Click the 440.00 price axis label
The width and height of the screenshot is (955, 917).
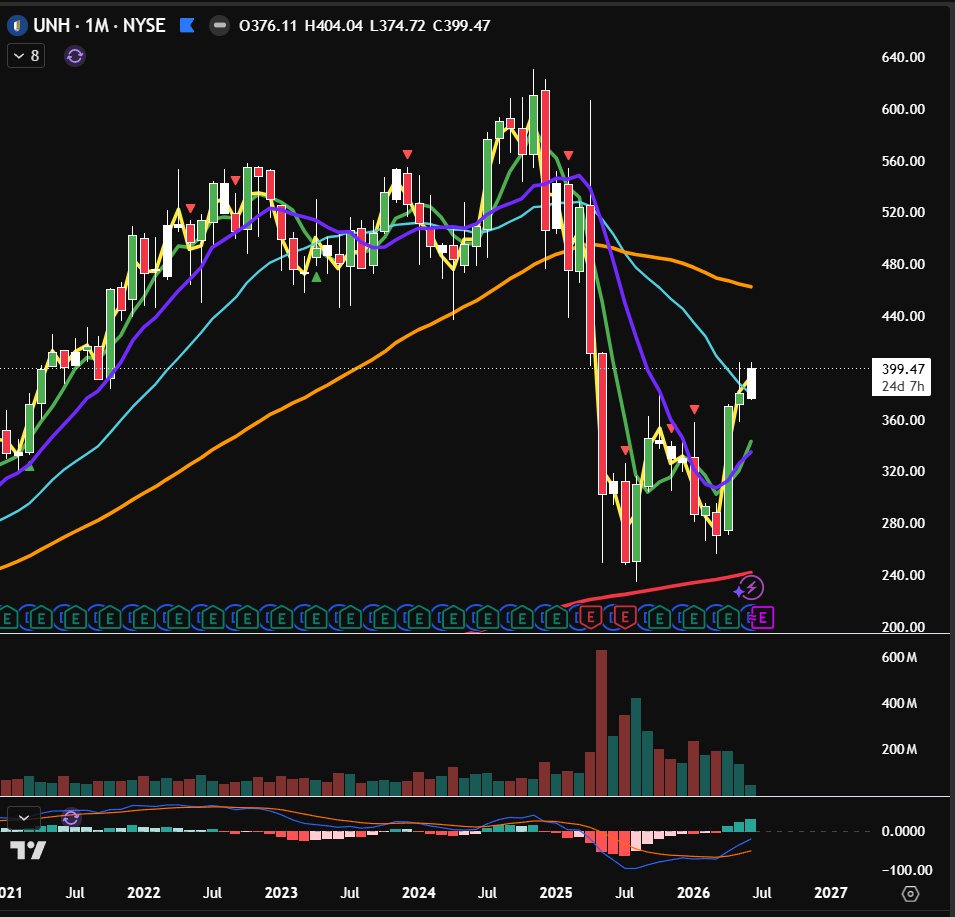903,316
